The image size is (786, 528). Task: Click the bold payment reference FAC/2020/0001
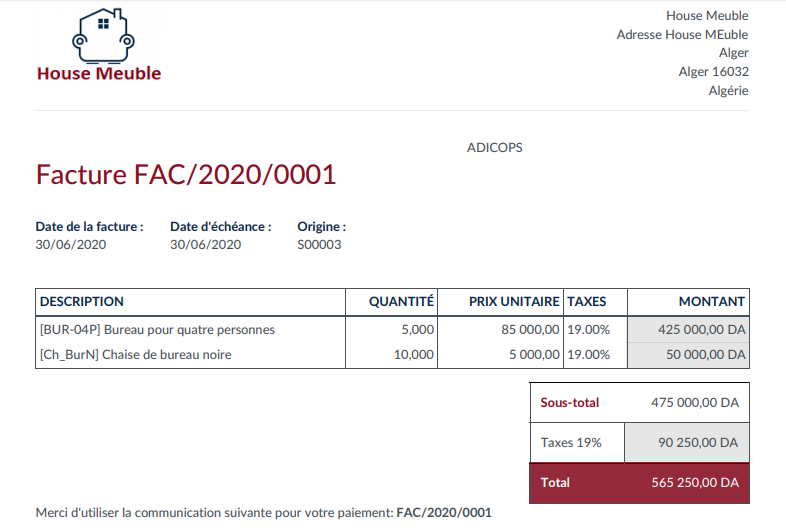[x=444, y=513]
